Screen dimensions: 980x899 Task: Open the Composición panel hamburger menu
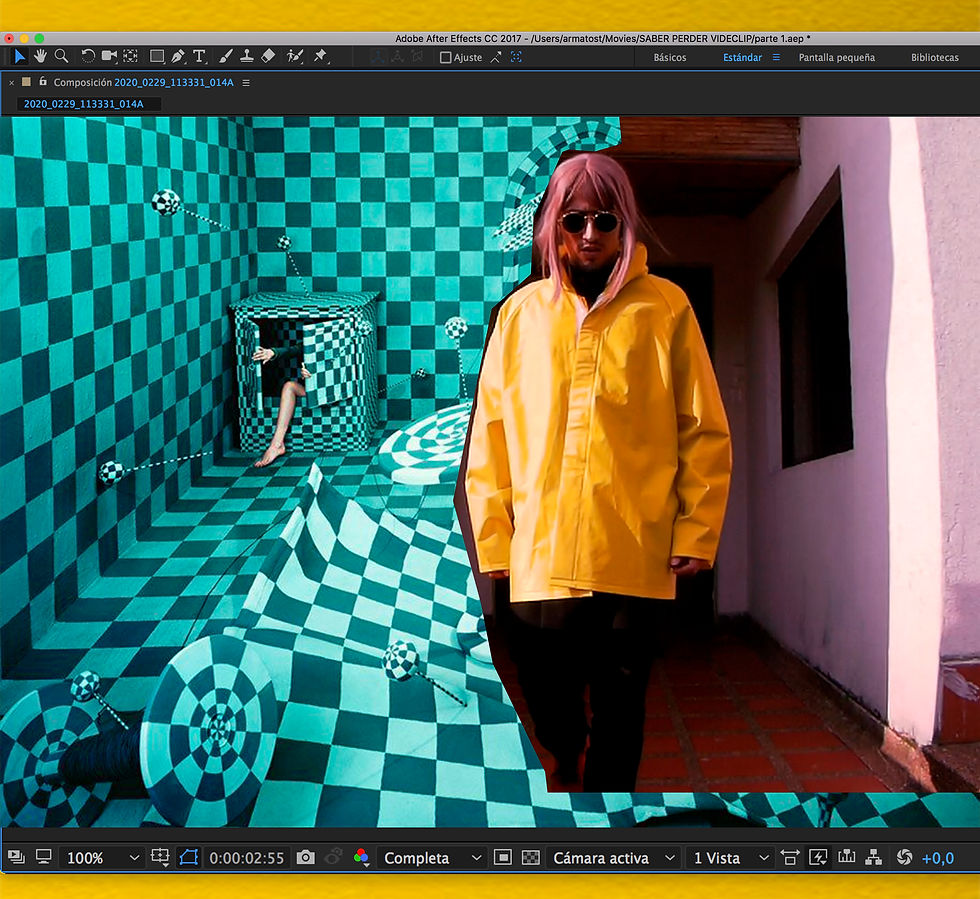(x=246, y=83)
